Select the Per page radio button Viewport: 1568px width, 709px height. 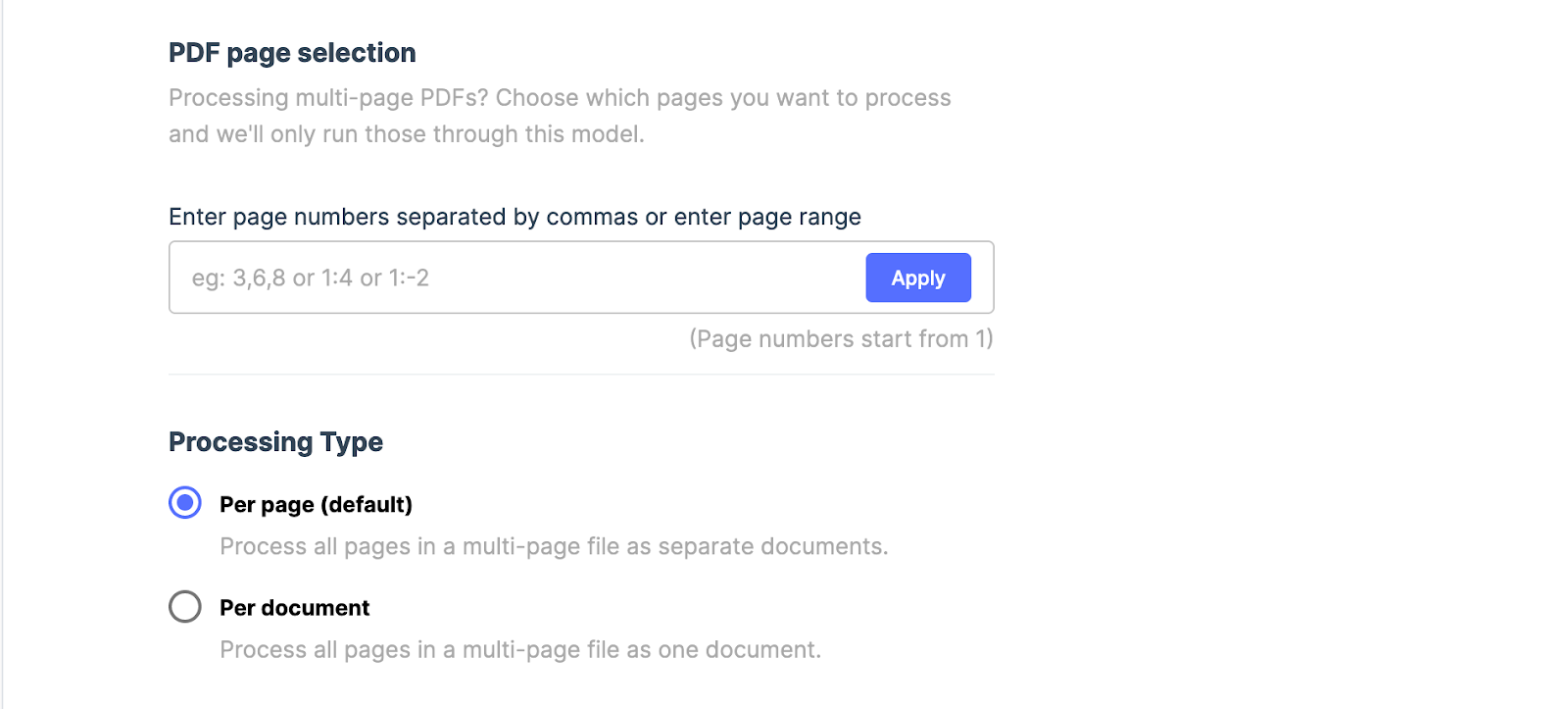[x=185, y=503]
